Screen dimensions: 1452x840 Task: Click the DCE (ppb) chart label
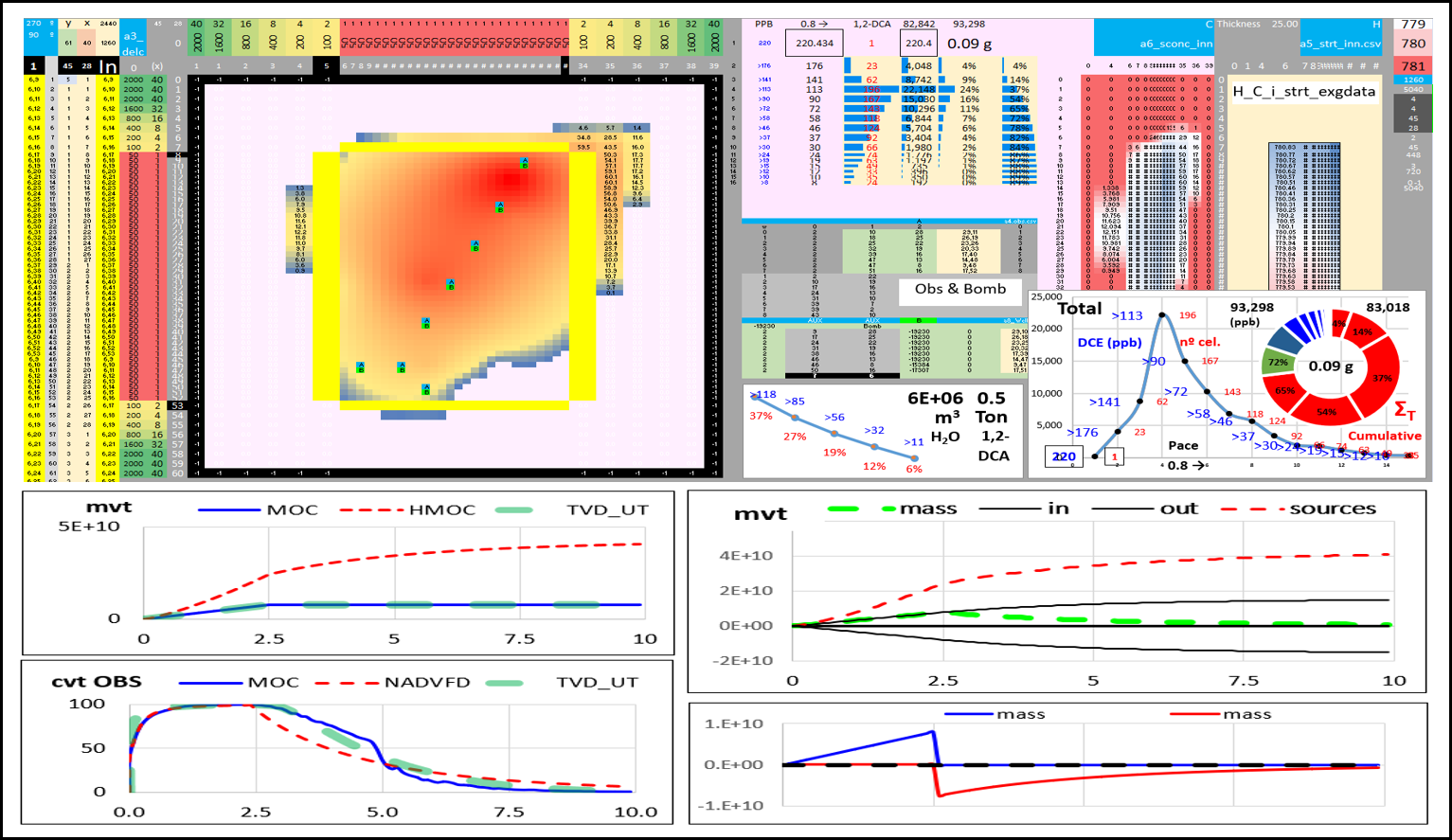tap(1110, 342)
